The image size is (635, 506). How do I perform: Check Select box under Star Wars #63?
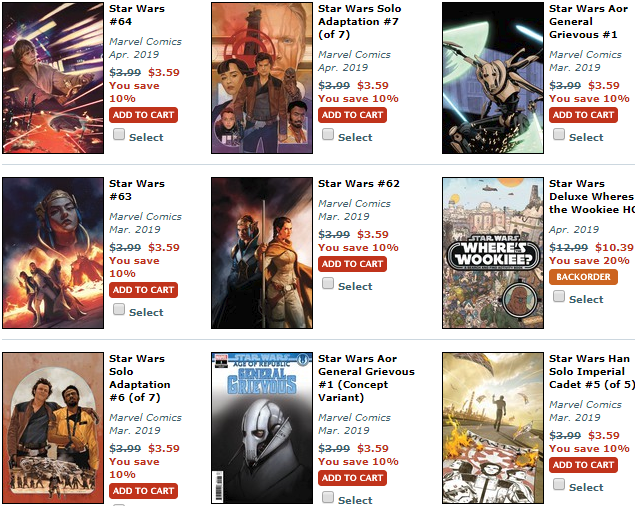[119, 309]
